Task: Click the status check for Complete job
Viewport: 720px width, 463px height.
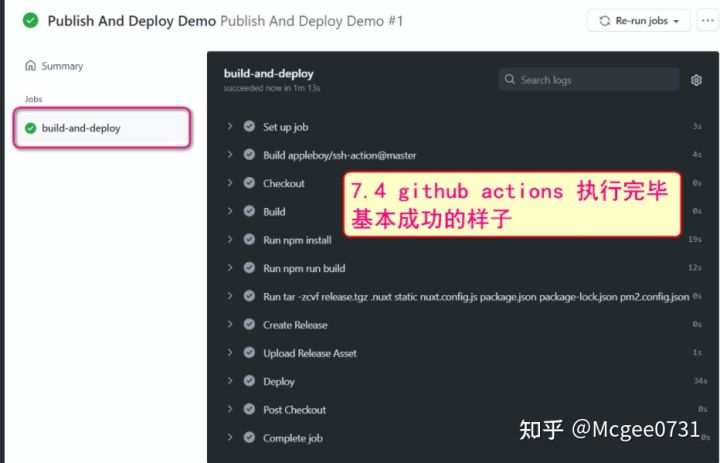Action: 249,438
